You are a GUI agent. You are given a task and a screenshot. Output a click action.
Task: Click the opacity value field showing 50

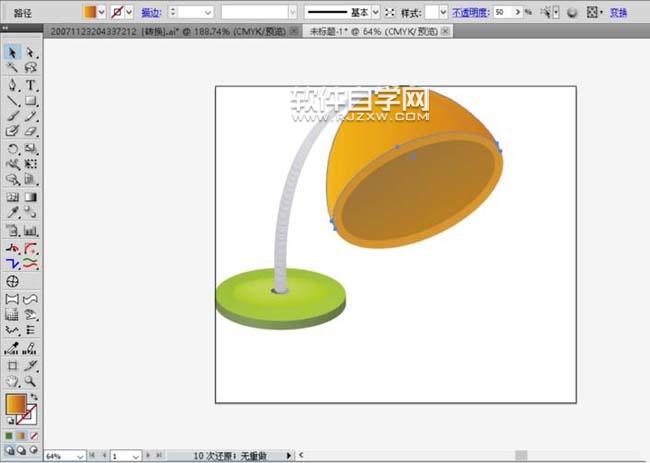coord(503,12)
